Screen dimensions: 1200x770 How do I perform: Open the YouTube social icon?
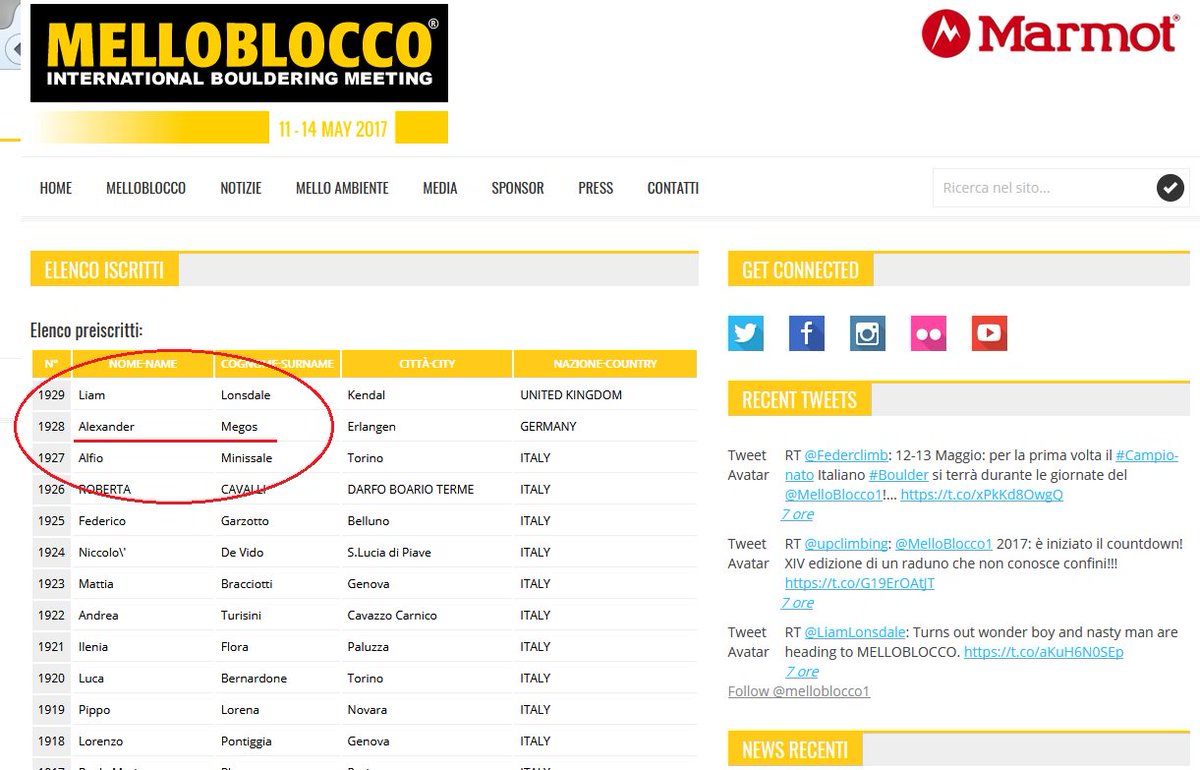(x=990, y=333)
